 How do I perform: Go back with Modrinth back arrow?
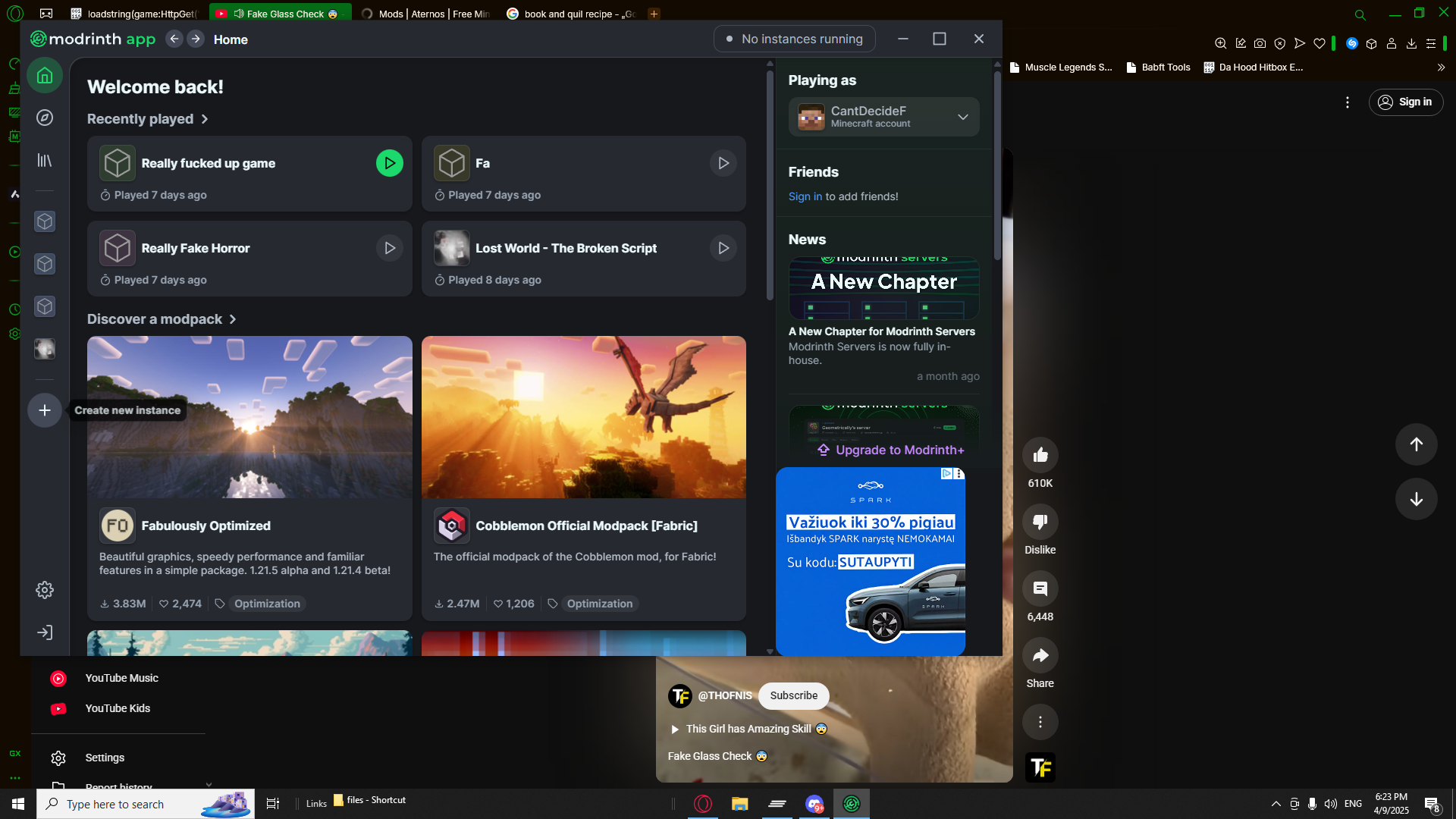(x=174, y=39)
